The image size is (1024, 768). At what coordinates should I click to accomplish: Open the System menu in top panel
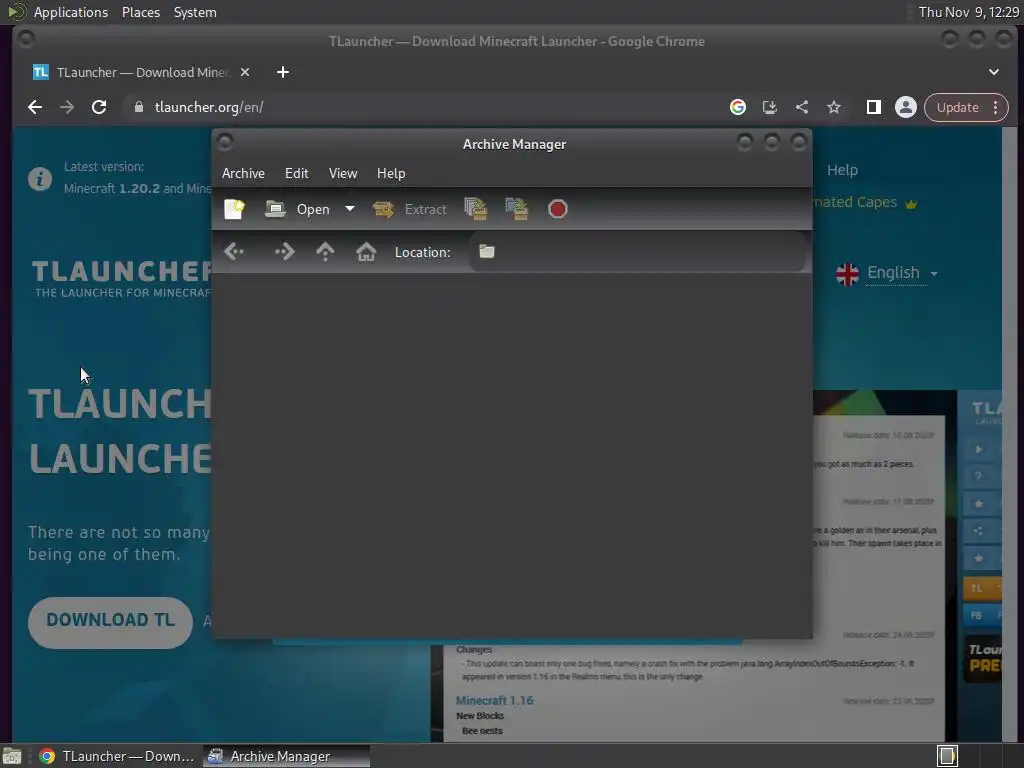[195, 12]
